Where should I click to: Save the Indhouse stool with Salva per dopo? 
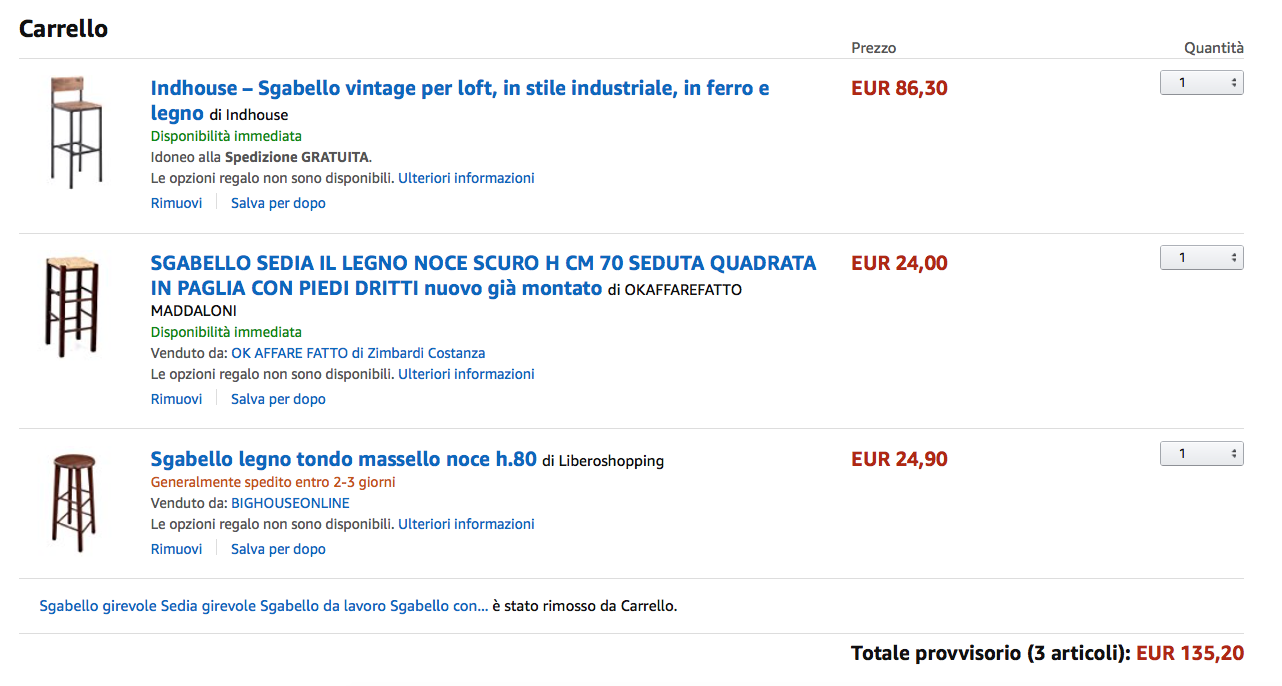(278, 203)
